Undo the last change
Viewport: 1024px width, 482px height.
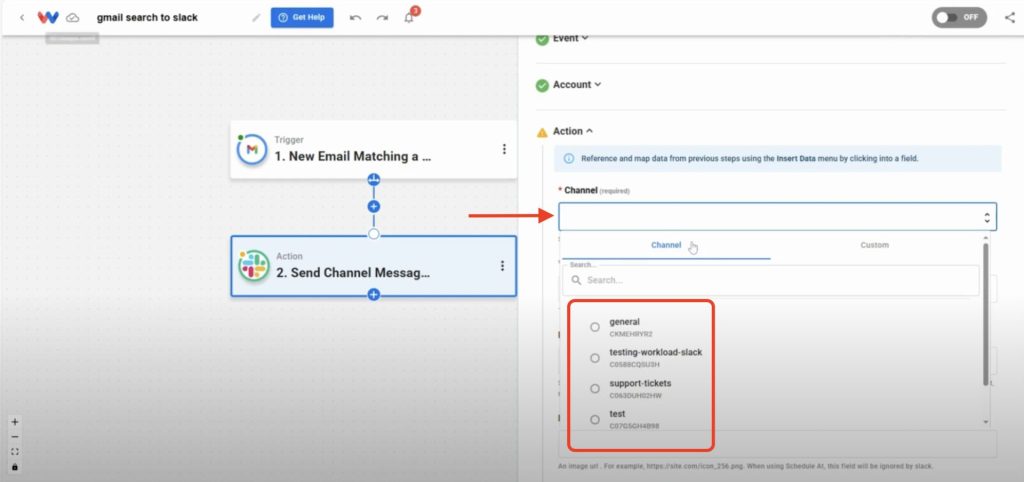click(x=355, y=18)
